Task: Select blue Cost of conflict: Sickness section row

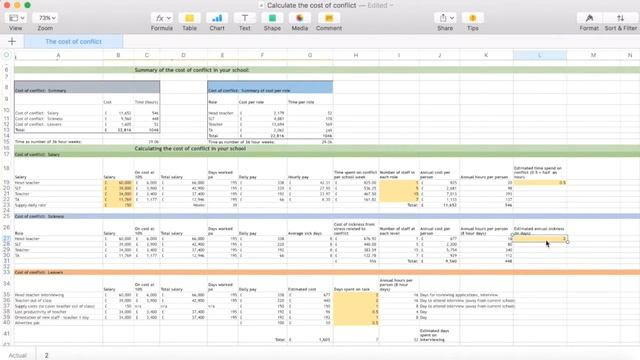Action: tap(327, 216)
